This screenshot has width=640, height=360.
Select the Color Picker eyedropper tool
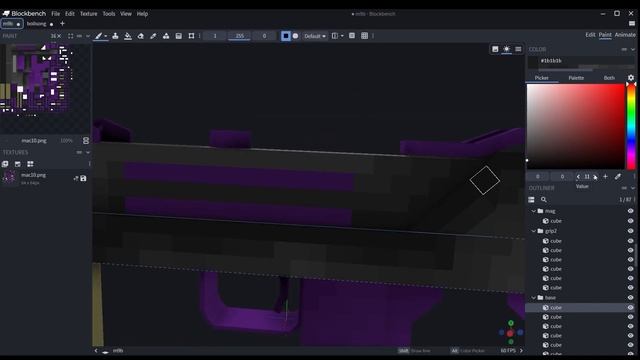pos(153,36)
